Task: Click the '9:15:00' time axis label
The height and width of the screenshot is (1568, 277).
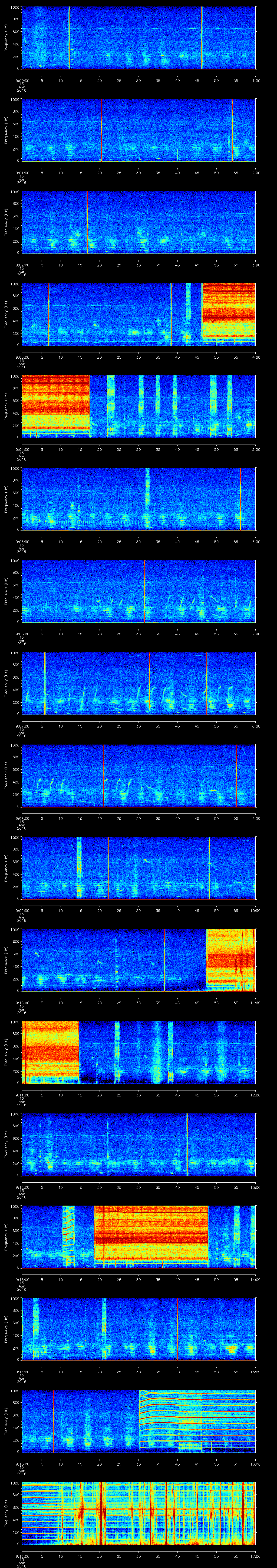Action: [22, 1464]
